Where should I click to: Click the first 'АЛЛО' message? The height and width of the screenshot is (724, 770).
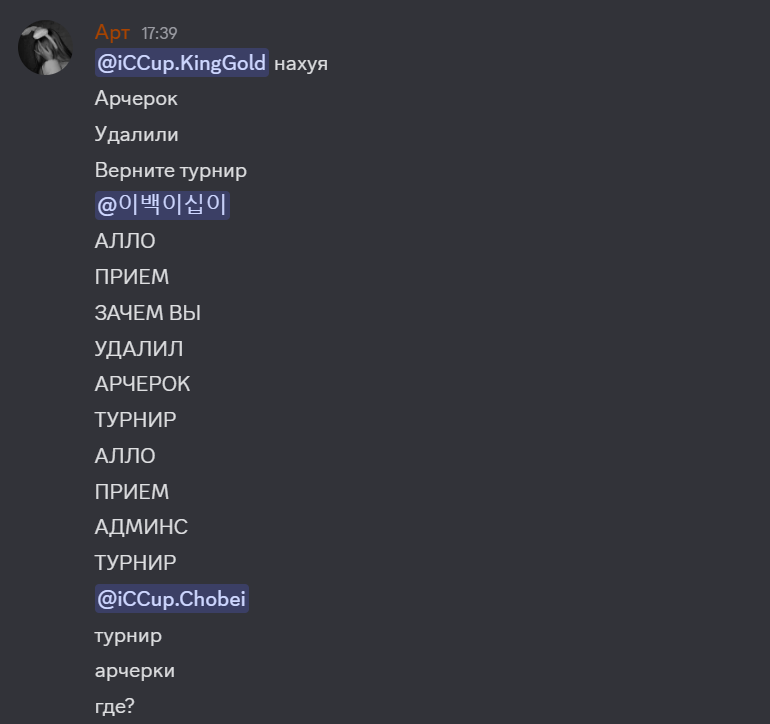[x=125, y=241]
